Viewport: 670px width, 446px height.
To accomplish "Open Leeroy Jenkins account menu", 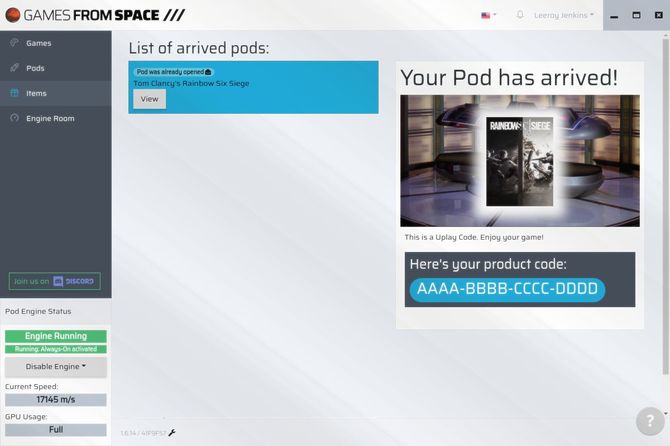I will coord(564,15).
